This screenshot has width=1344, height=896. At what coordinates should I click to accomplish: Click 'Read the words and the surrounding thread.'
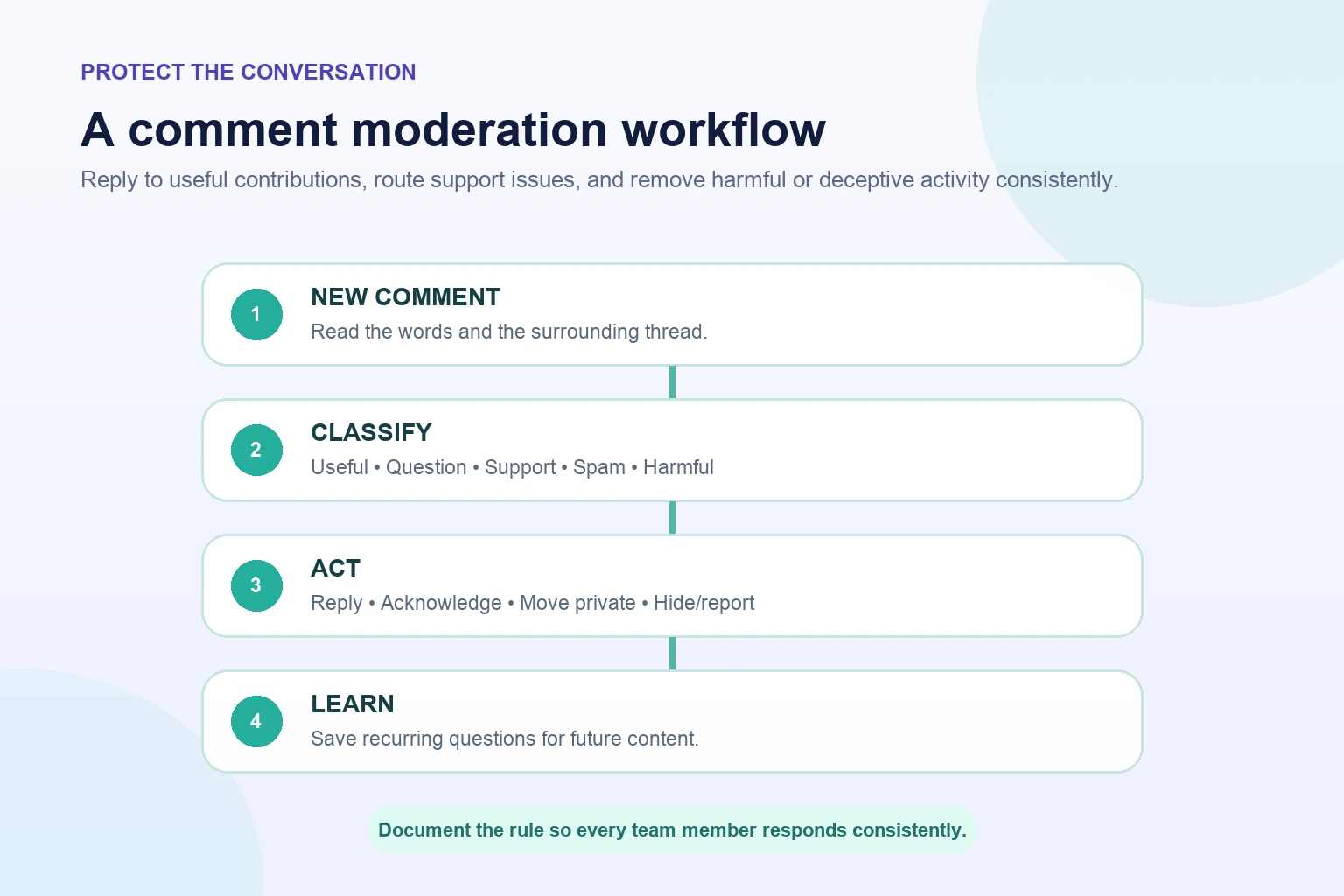point(509,332)
